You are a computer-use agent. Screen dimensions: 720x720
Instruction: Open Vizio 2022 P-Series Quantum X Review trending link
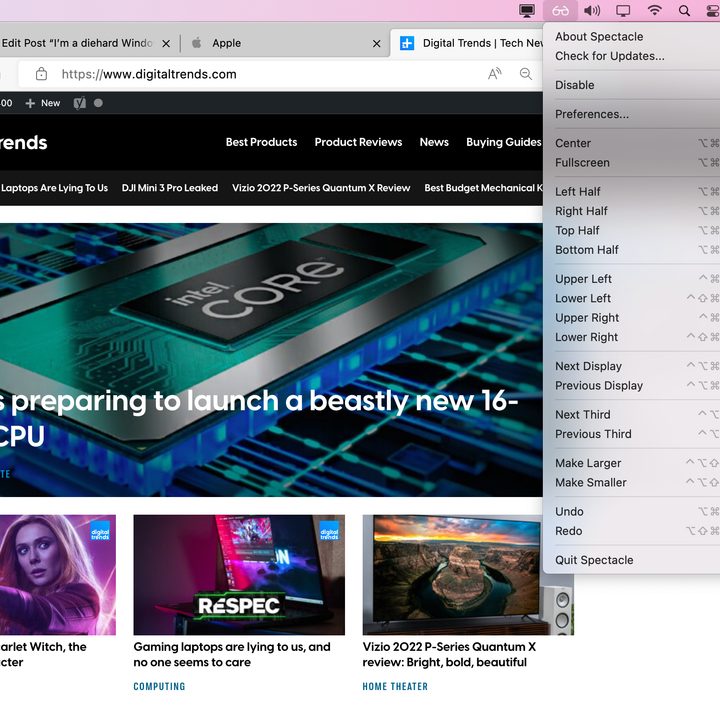321,188
